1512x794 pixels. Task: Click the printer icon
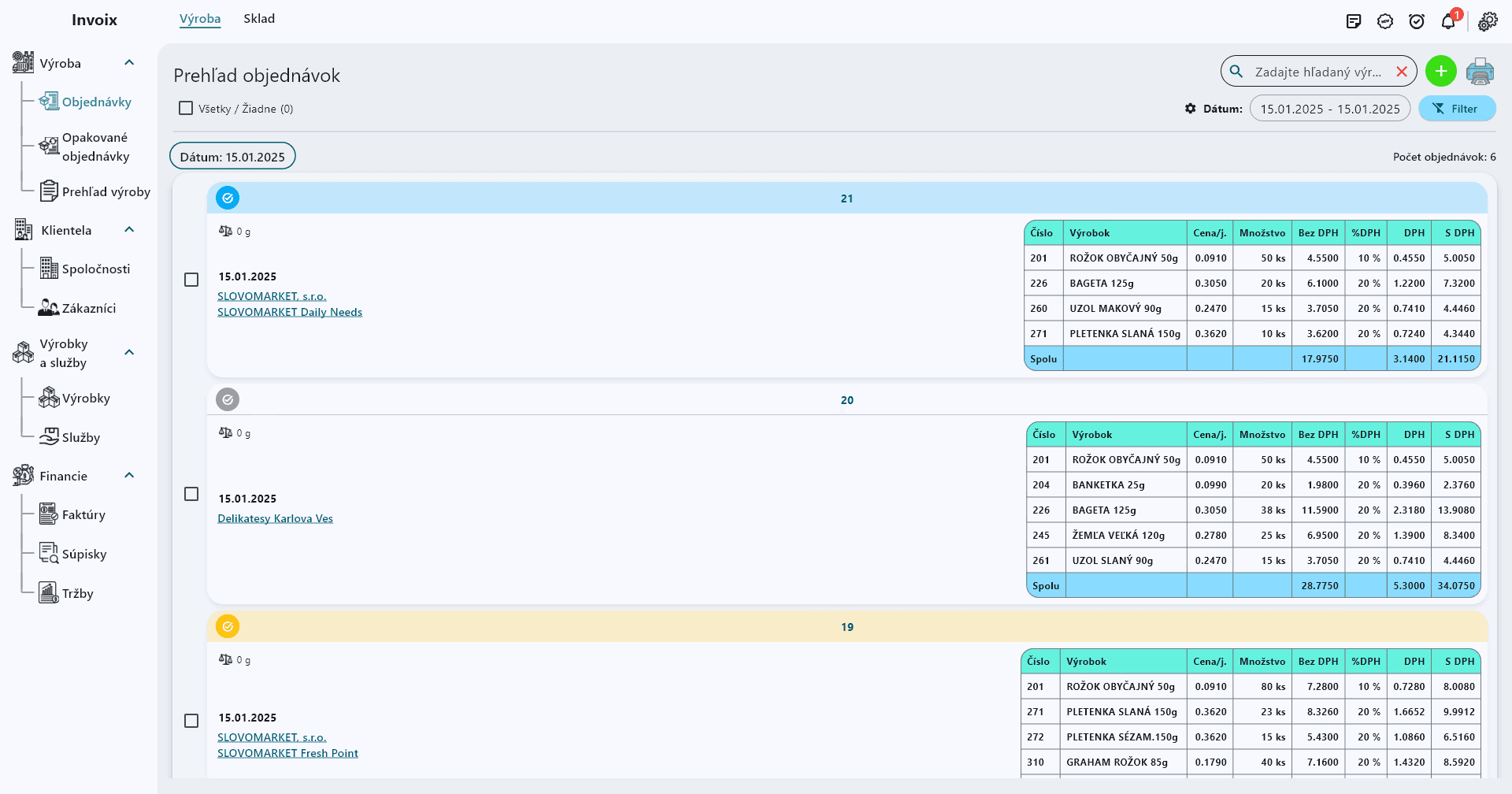click(1480, 72)
